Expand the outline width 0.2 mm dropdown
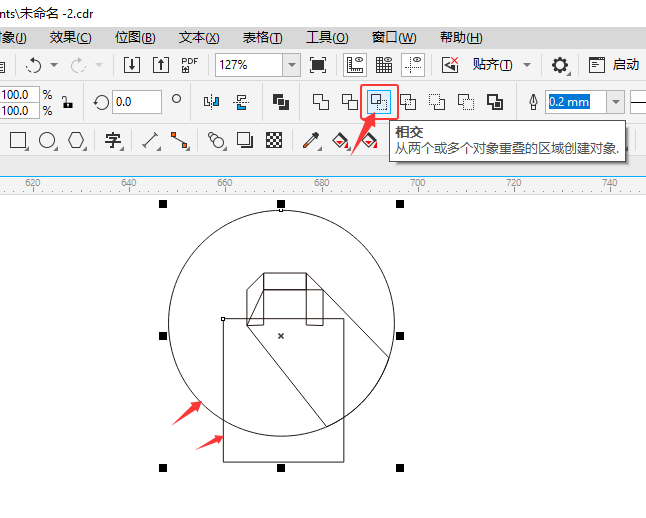Screen dimensions: 646x518 point(615,102)
